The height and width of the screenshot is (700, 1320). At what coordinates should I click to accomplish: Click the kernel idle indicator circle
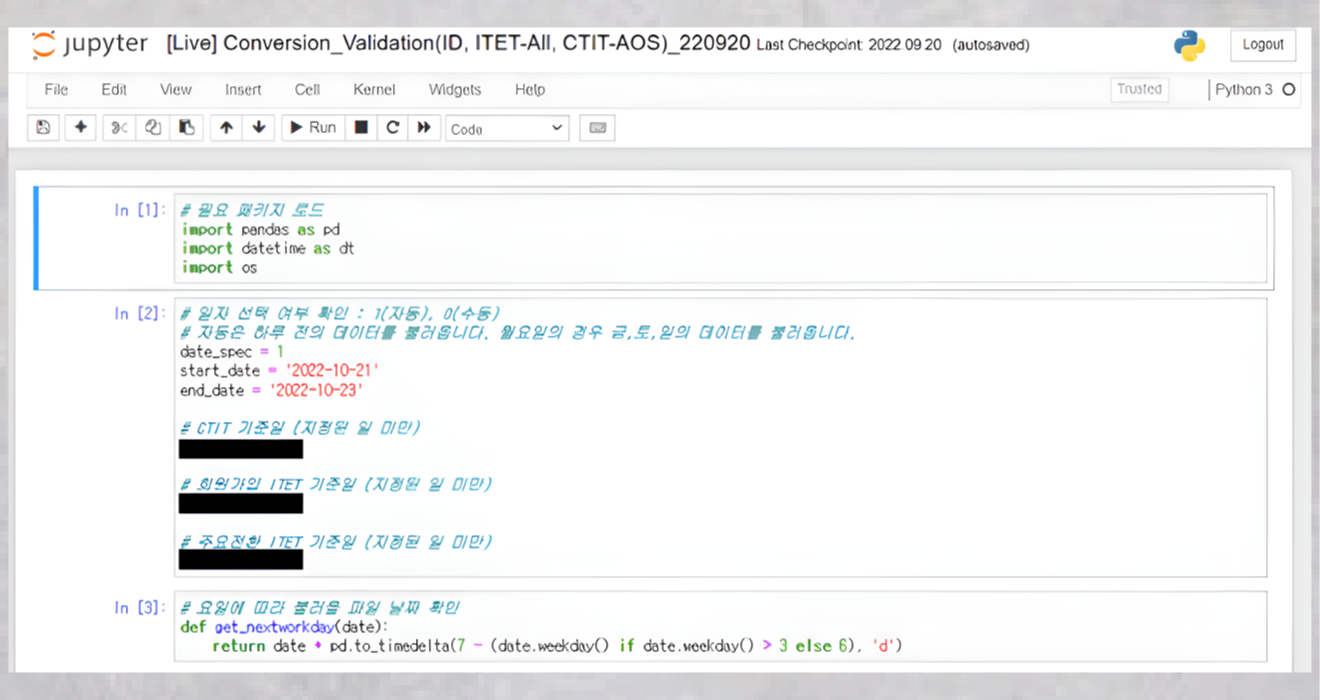[1289, 90]
